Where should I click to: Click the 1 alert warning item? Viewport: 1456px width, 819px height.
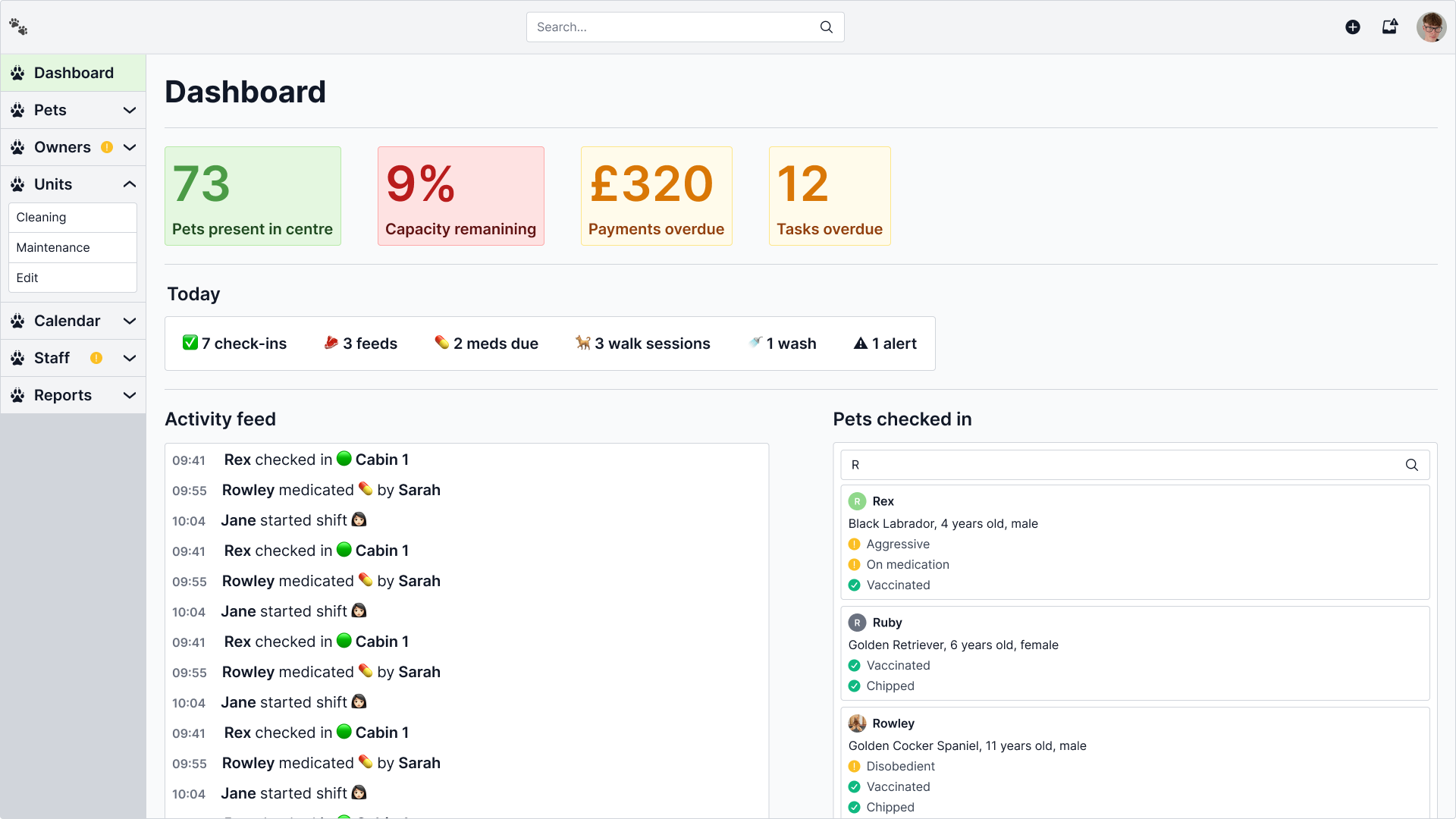pyautogui.click(x=885, y=344)
